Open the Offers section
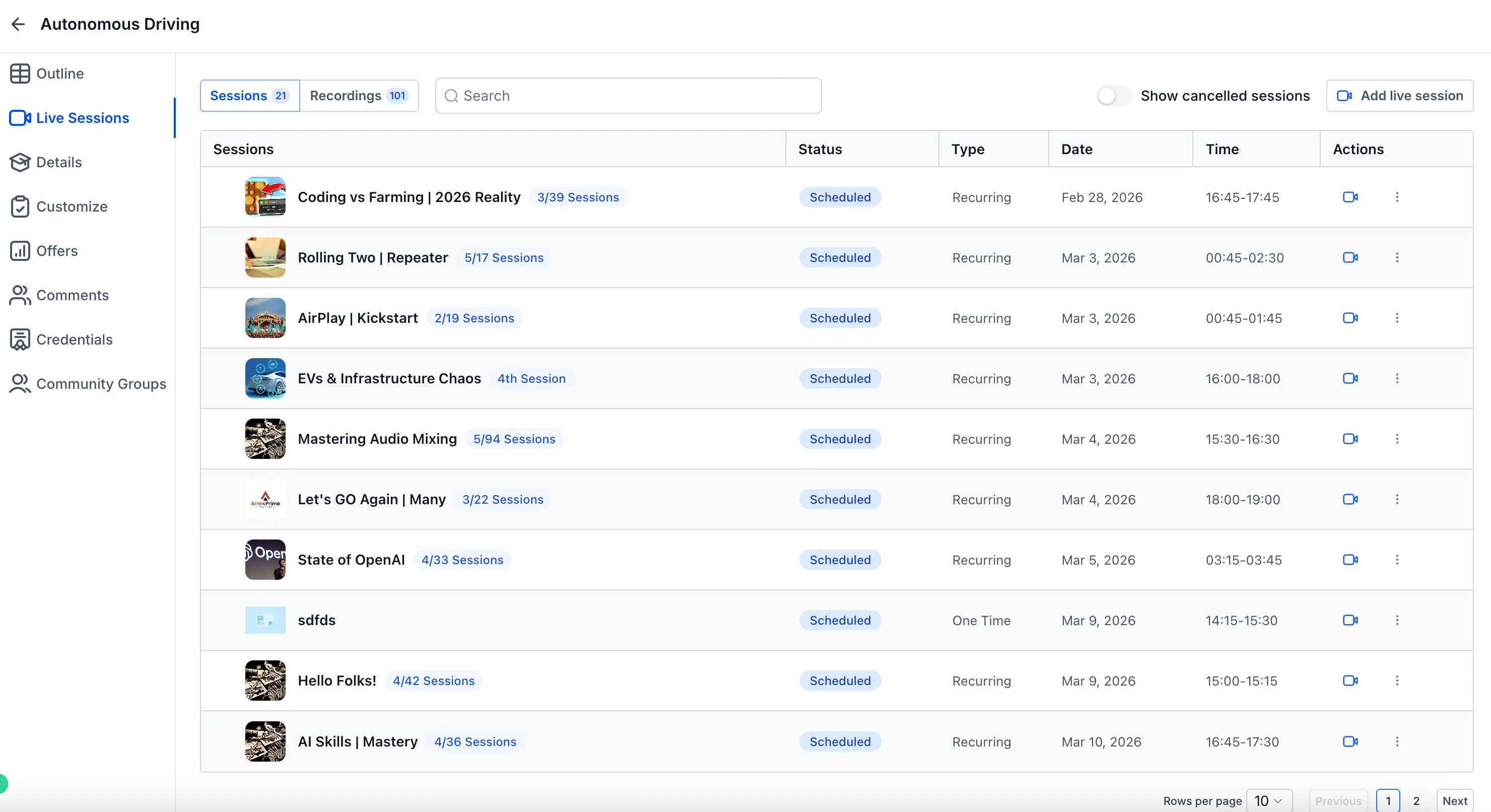 57,251
